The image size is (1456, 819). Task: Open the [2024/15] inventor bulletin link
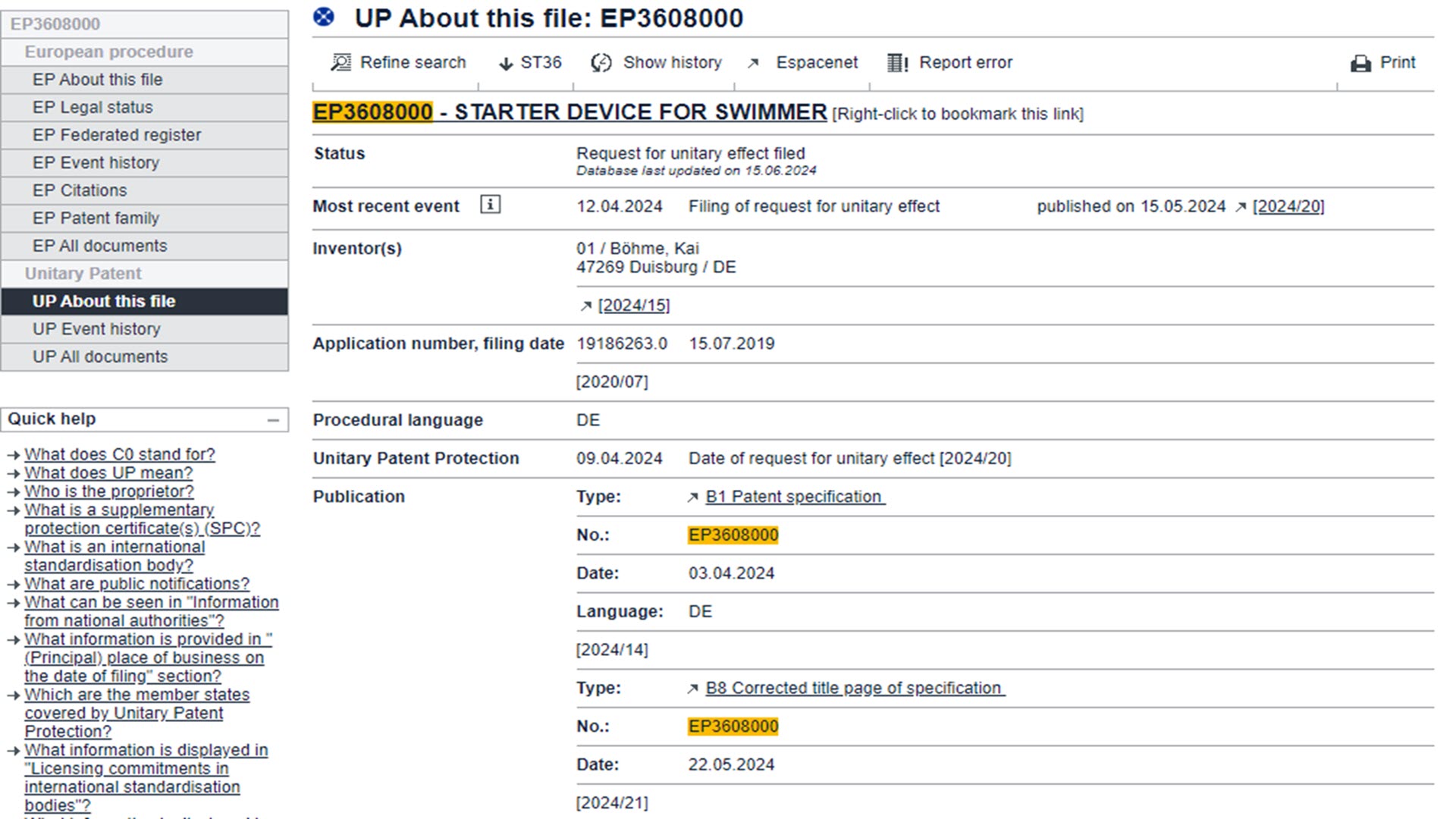(x=633, y=306)
